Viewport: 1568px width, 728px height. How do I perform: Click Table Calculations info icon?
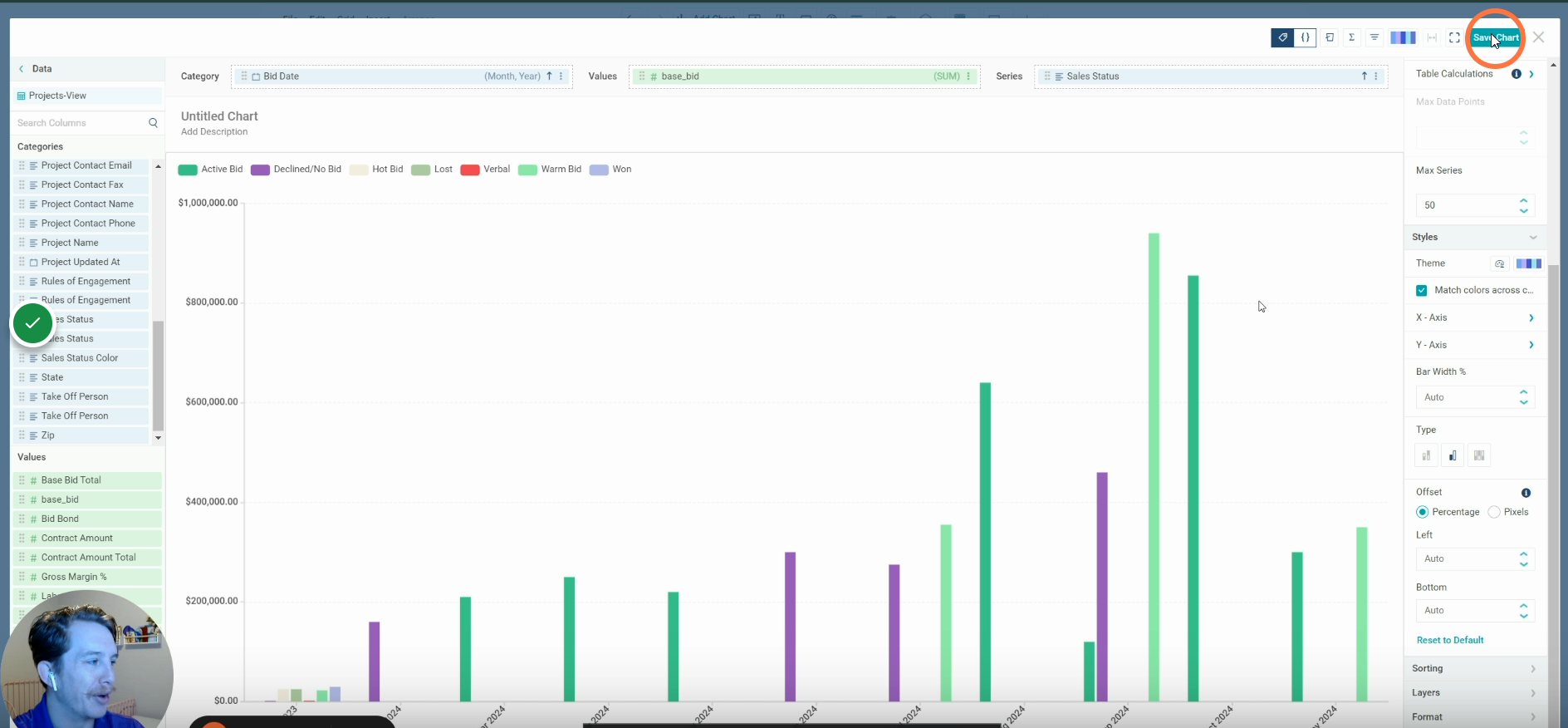point(1517,74)
